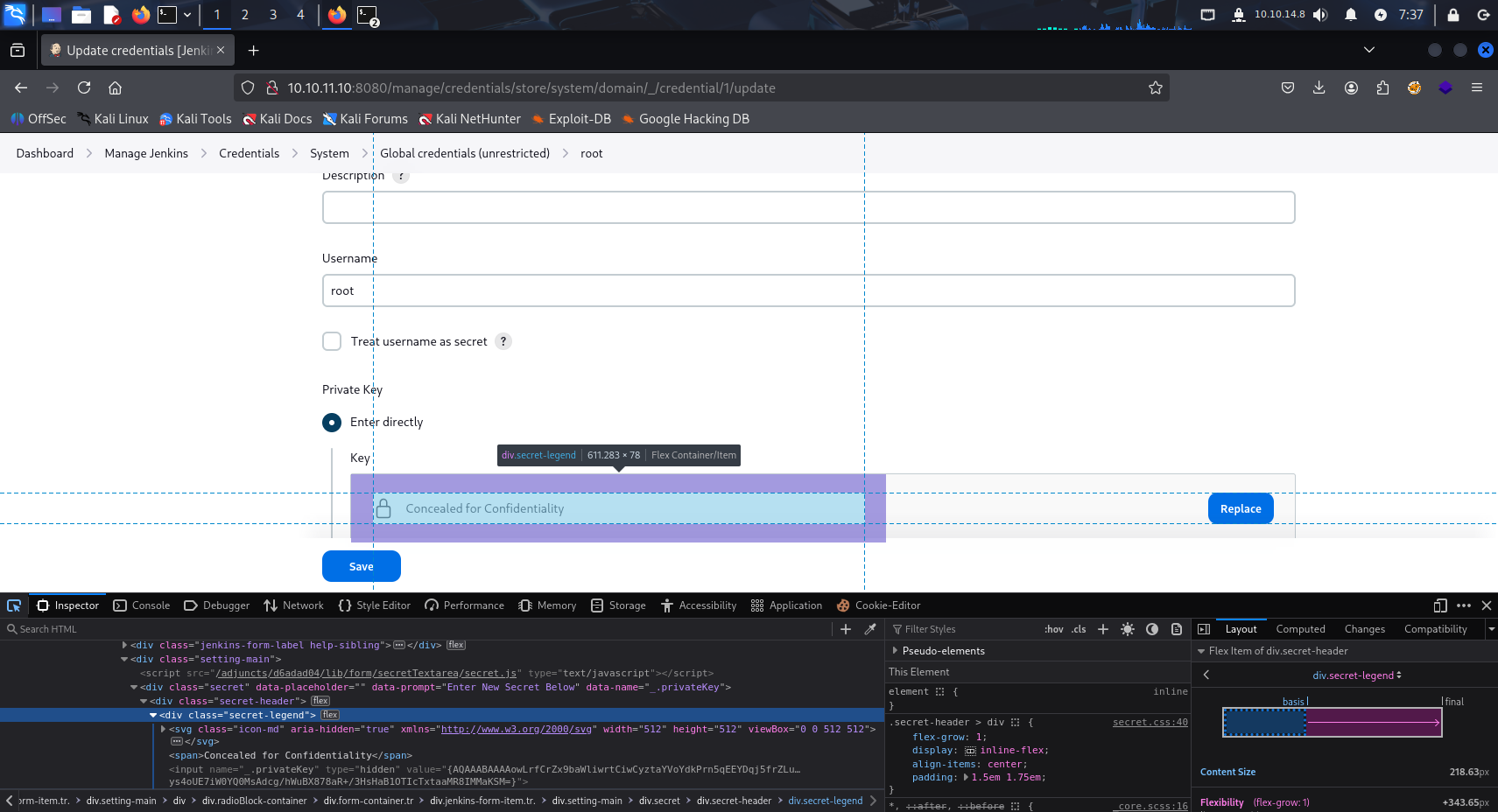
Task: Collapse the div class secret node
Action: pyautogui.click(x=134, y=687)
